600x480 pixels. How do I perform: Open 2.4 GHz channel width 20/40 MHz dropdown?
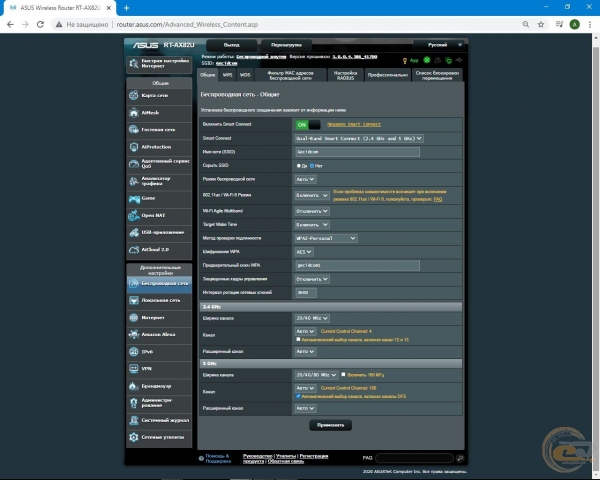pos(312,318)
